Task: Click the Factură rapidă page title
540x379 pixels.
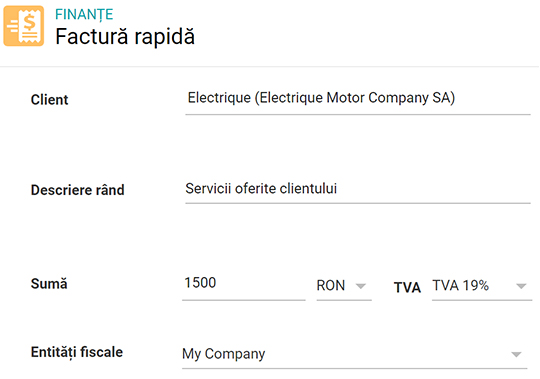Action: [125, 36]
